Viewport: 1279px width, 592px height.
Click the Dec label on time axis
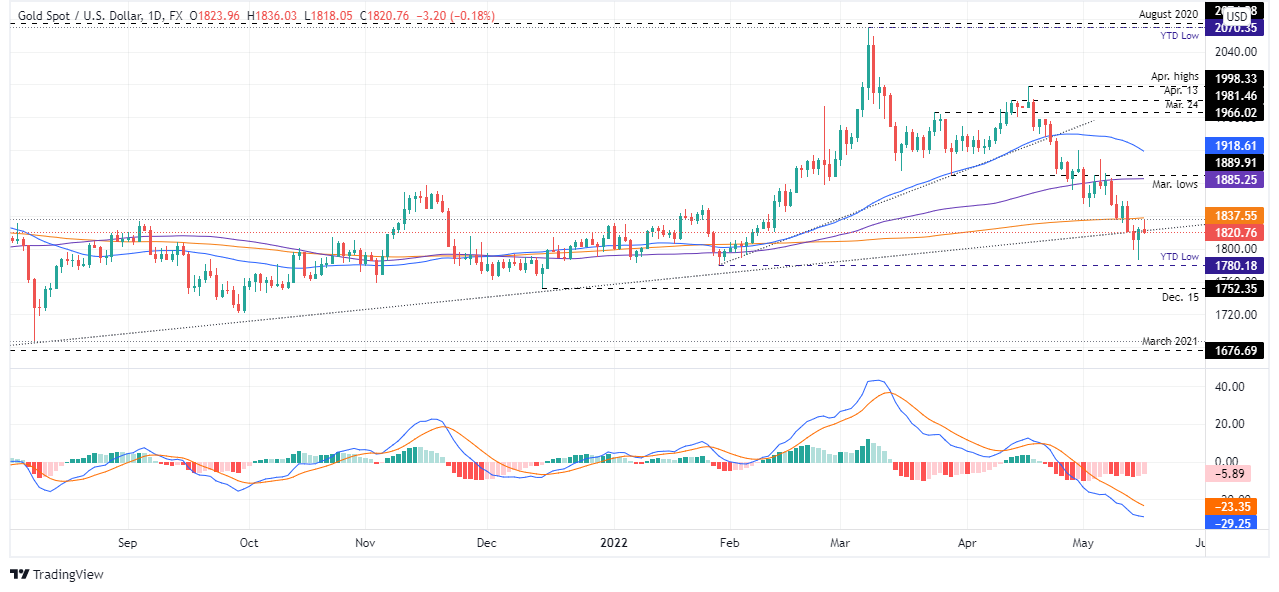click(x=486, y=543)
